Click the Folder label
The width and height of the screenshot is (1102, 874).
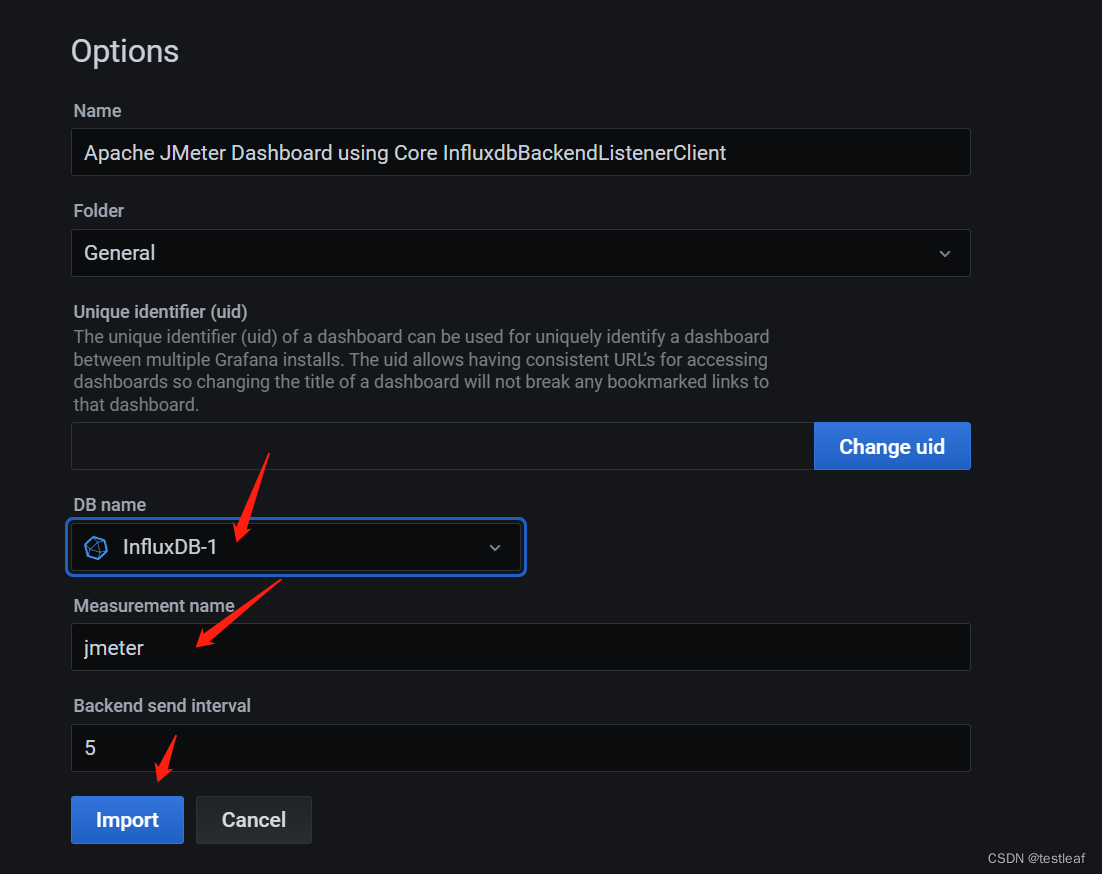pyautogui.click(x=98, y=211)
